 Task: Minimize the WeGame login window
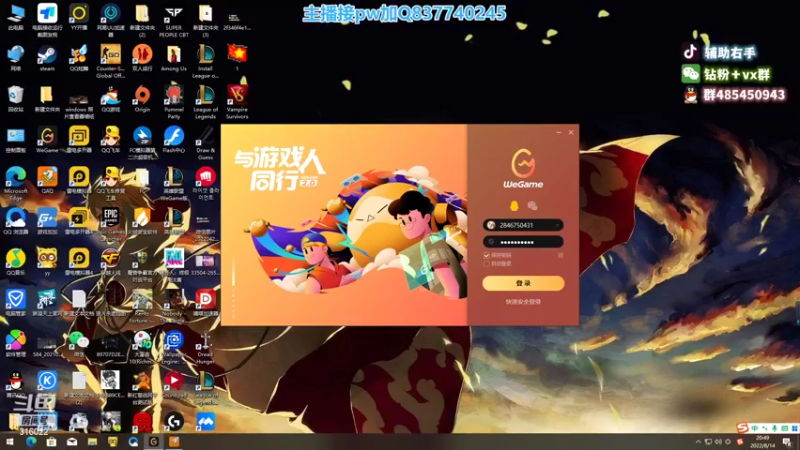pos(559,132)
